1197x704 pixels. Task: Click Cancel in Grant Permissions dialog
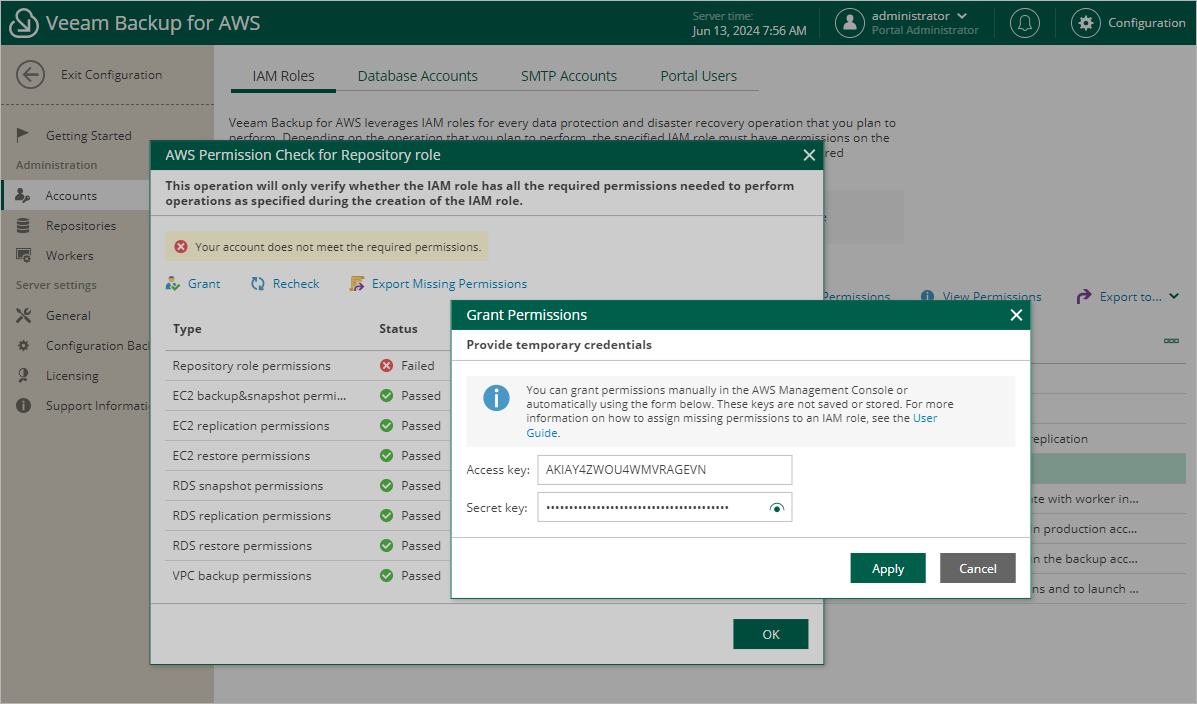pyautogui.click(x=978, y=568)
